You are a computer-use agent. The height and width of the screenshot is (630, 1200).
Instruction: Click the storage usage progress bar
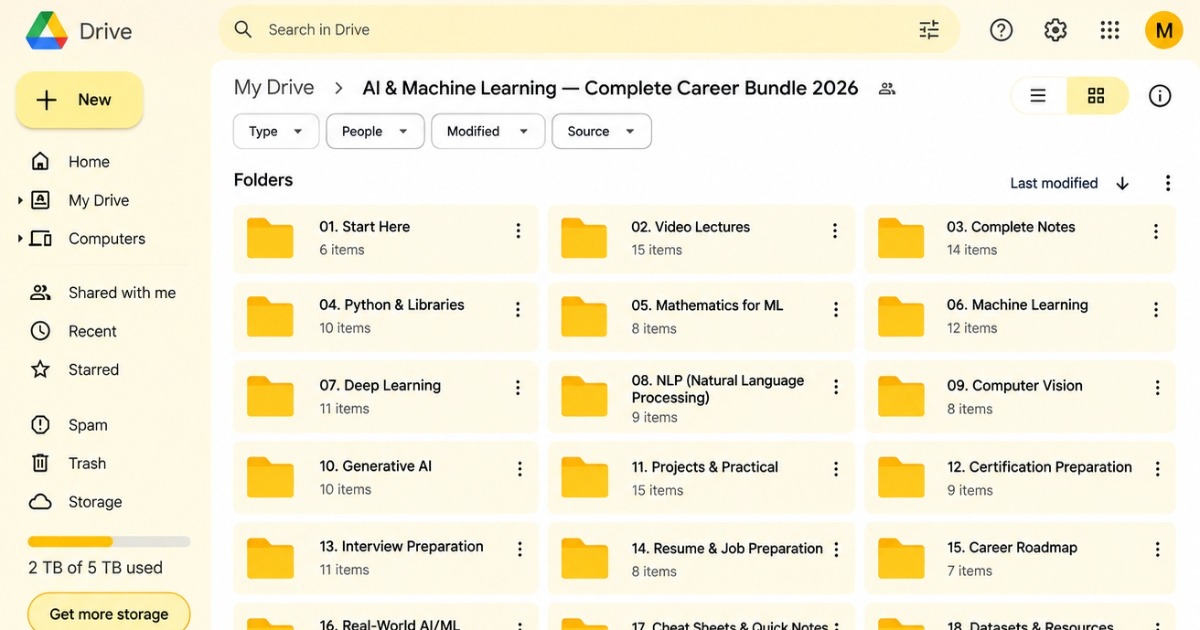coord(109,542)
